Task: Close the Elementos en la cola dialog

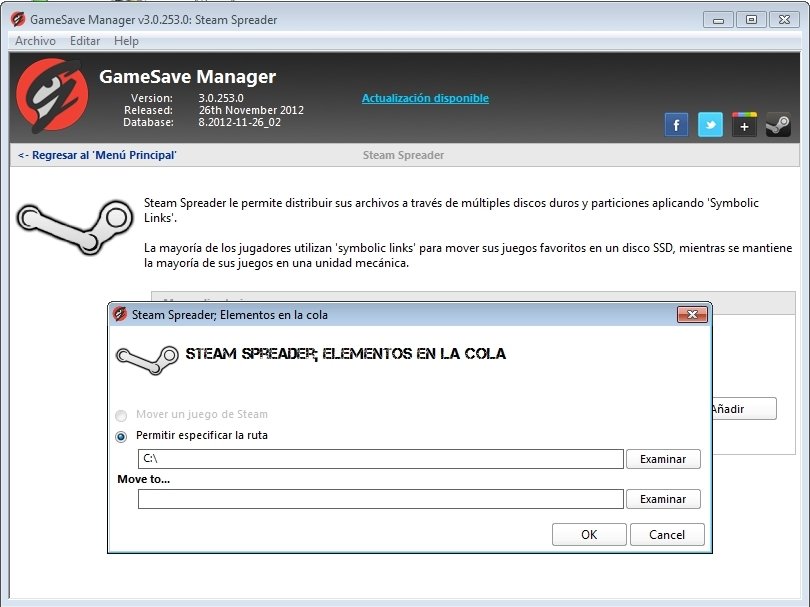Action: tap(692, 315)
